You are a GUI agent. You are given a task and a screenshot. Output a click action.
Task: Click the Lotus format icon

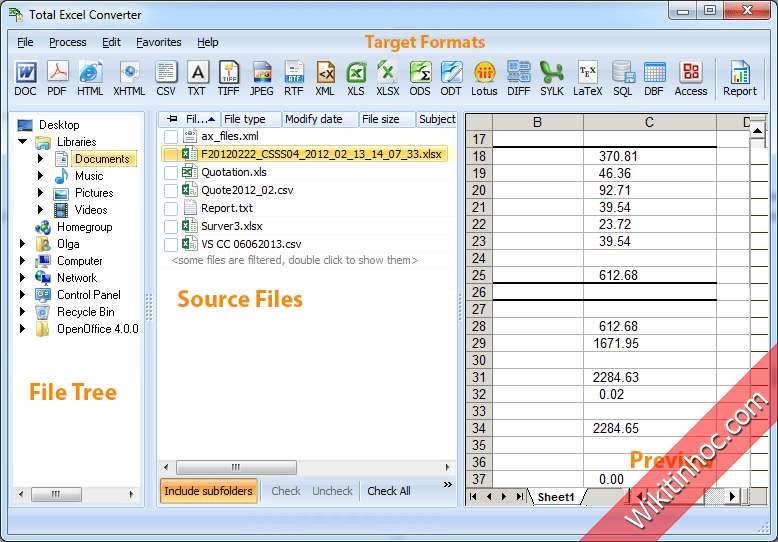coord(484,78)
